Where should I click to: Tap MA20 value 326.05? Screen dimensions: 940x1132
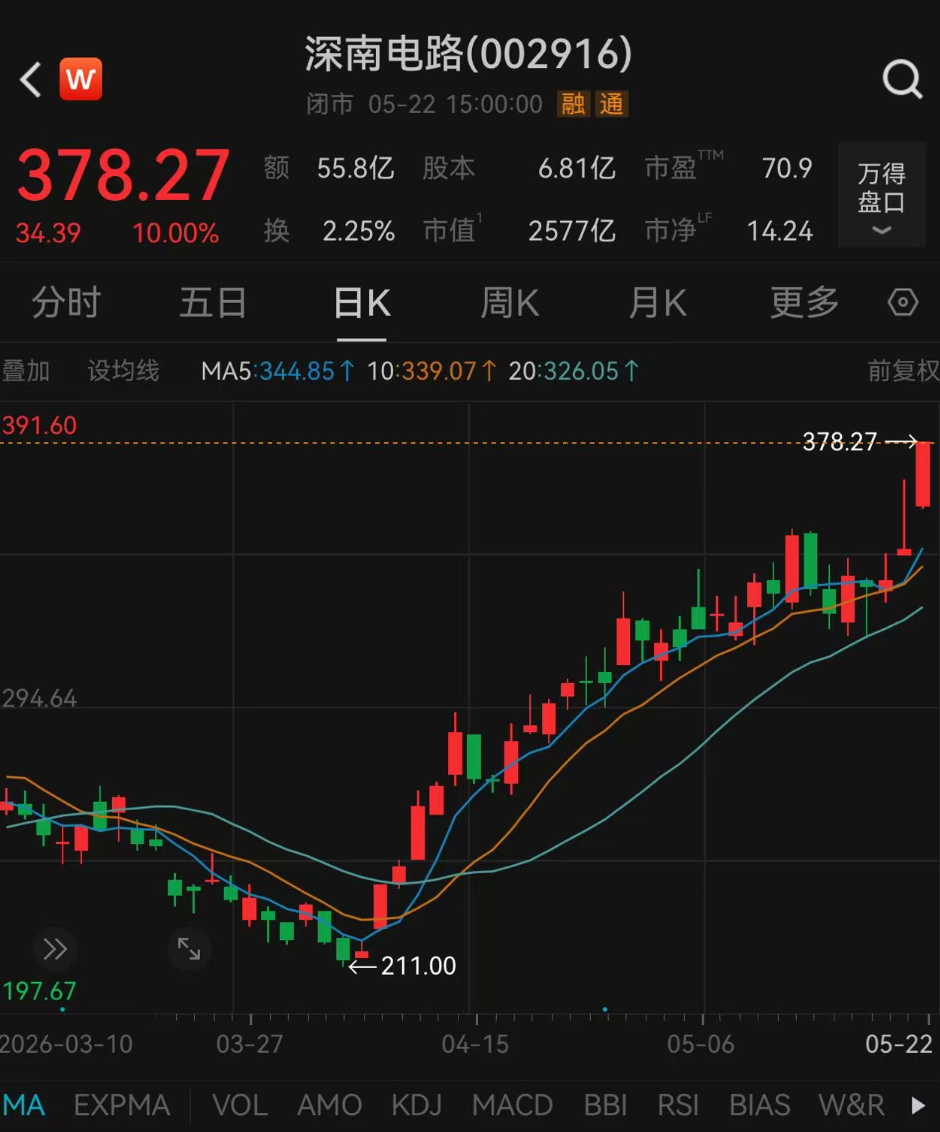coord(580,371)
